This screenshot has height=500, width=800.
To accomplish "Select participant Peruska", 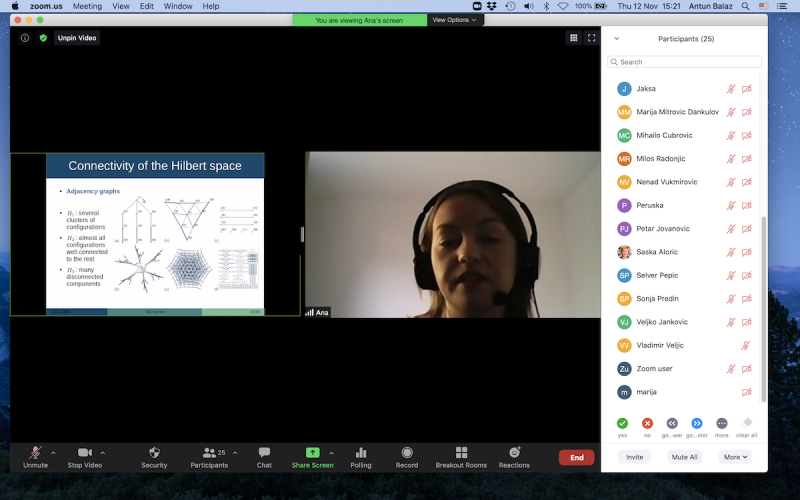I will (x=684, y=205).
